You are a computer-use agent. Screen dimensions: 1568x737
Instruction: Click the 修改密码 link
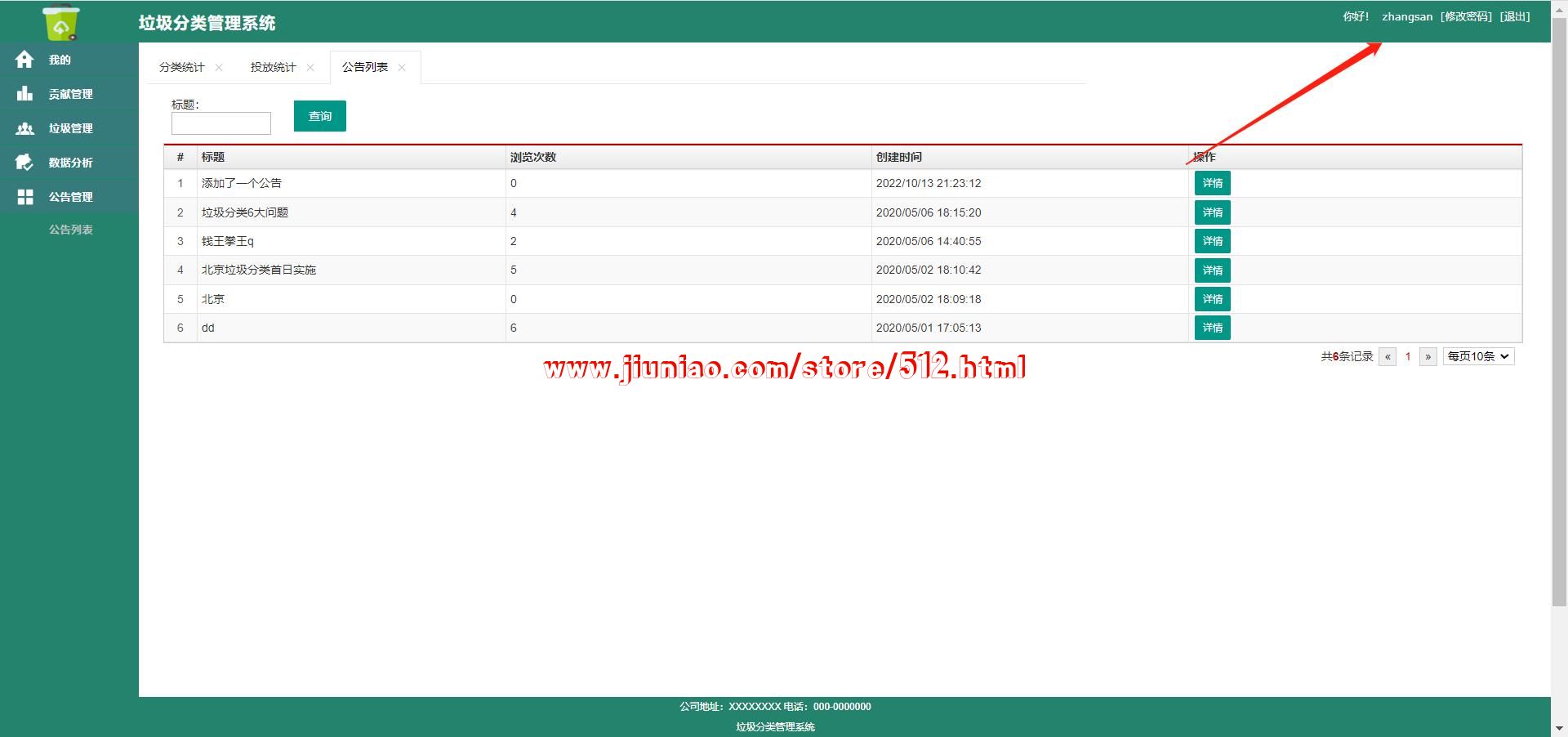click(1466, 16)
